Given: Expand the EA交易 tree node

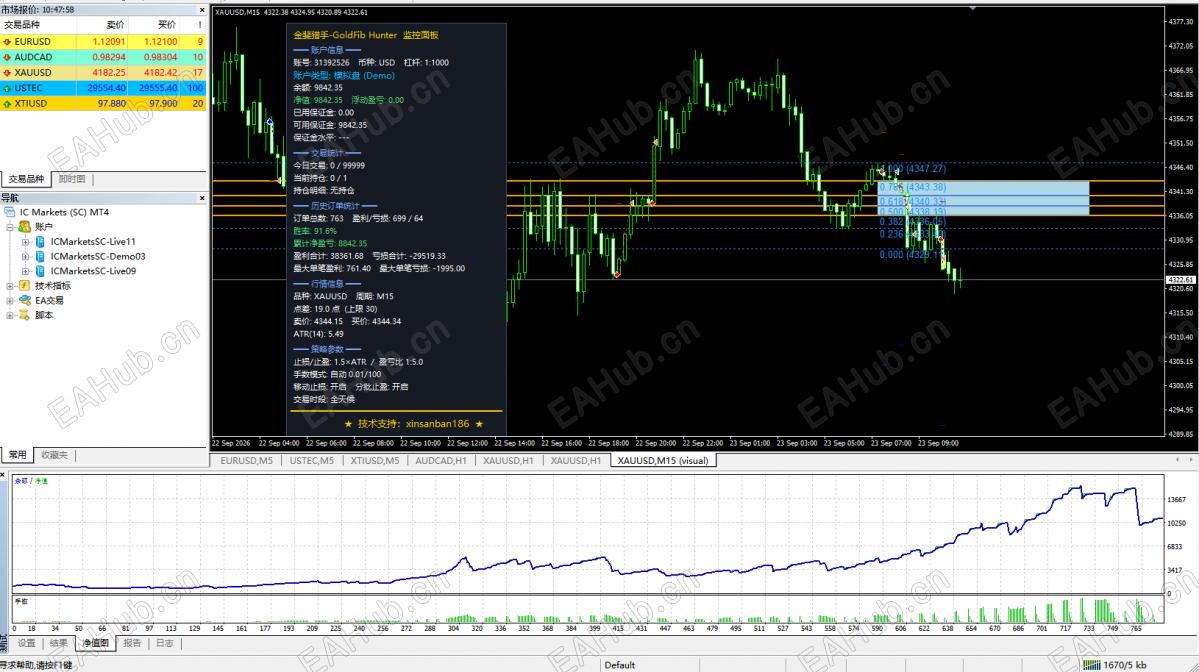Looking at the screenshot, I should tap(10, 300).
